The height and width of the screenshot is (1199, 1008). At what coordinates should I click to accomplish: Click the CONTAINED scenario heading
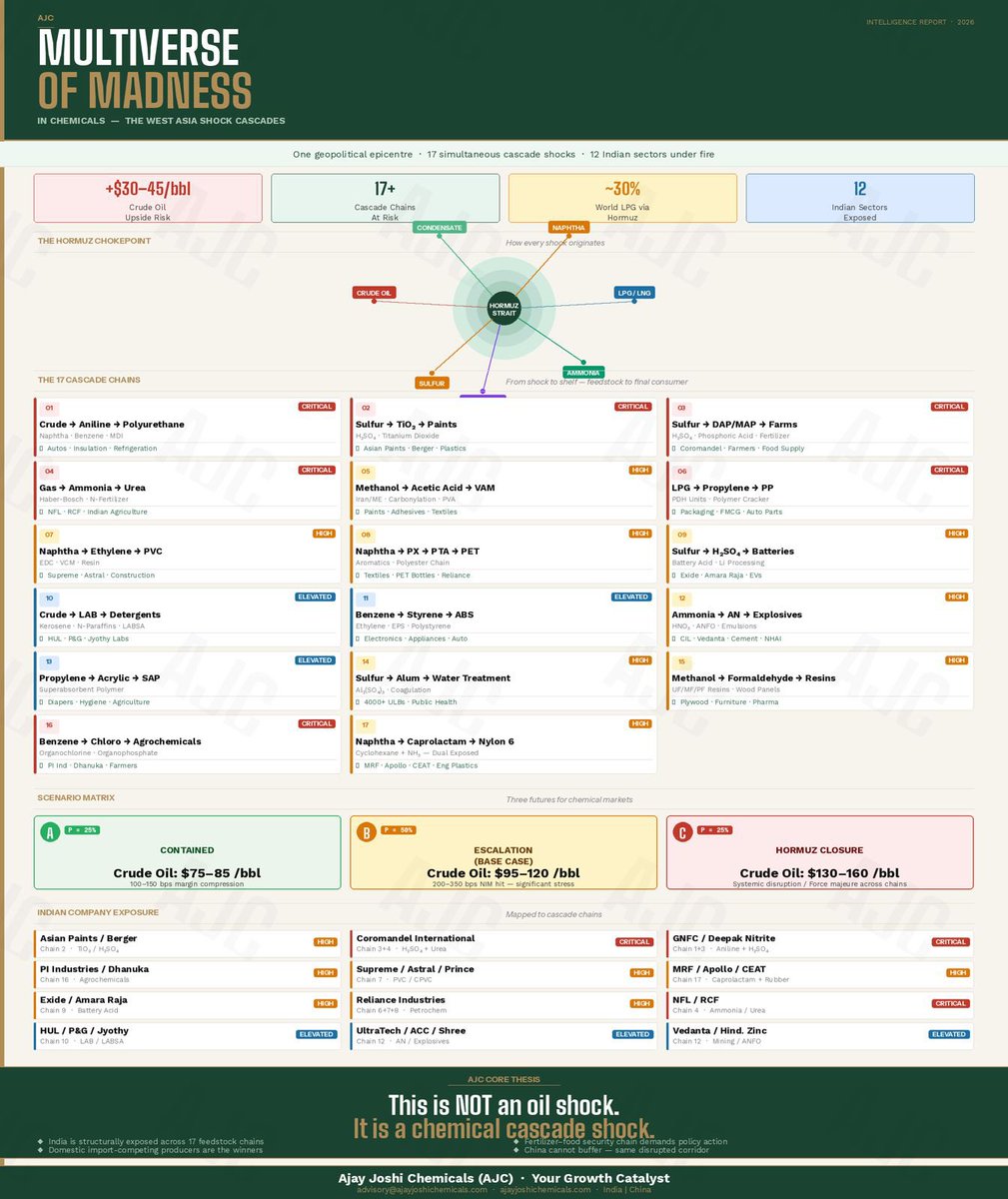point(187,850)
